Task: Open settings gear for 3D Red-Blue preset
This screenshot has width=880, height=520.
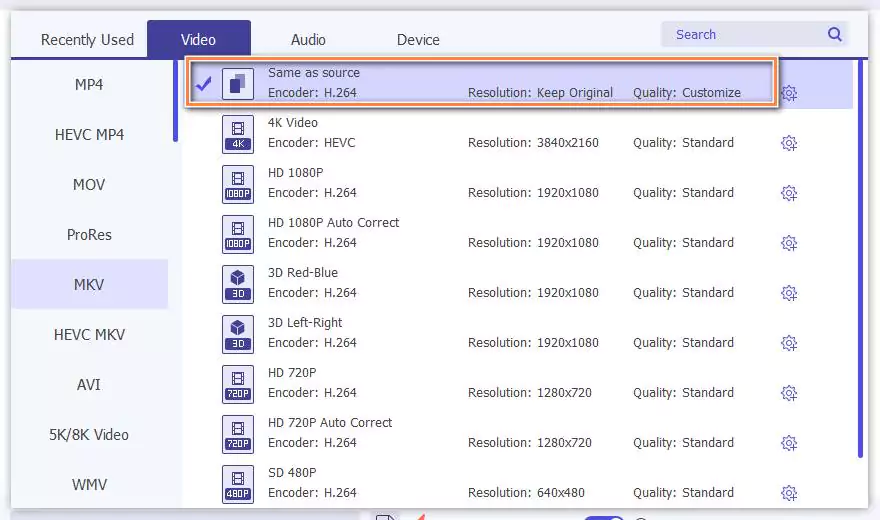Action: pyautogui.click(x=789, y=293)
